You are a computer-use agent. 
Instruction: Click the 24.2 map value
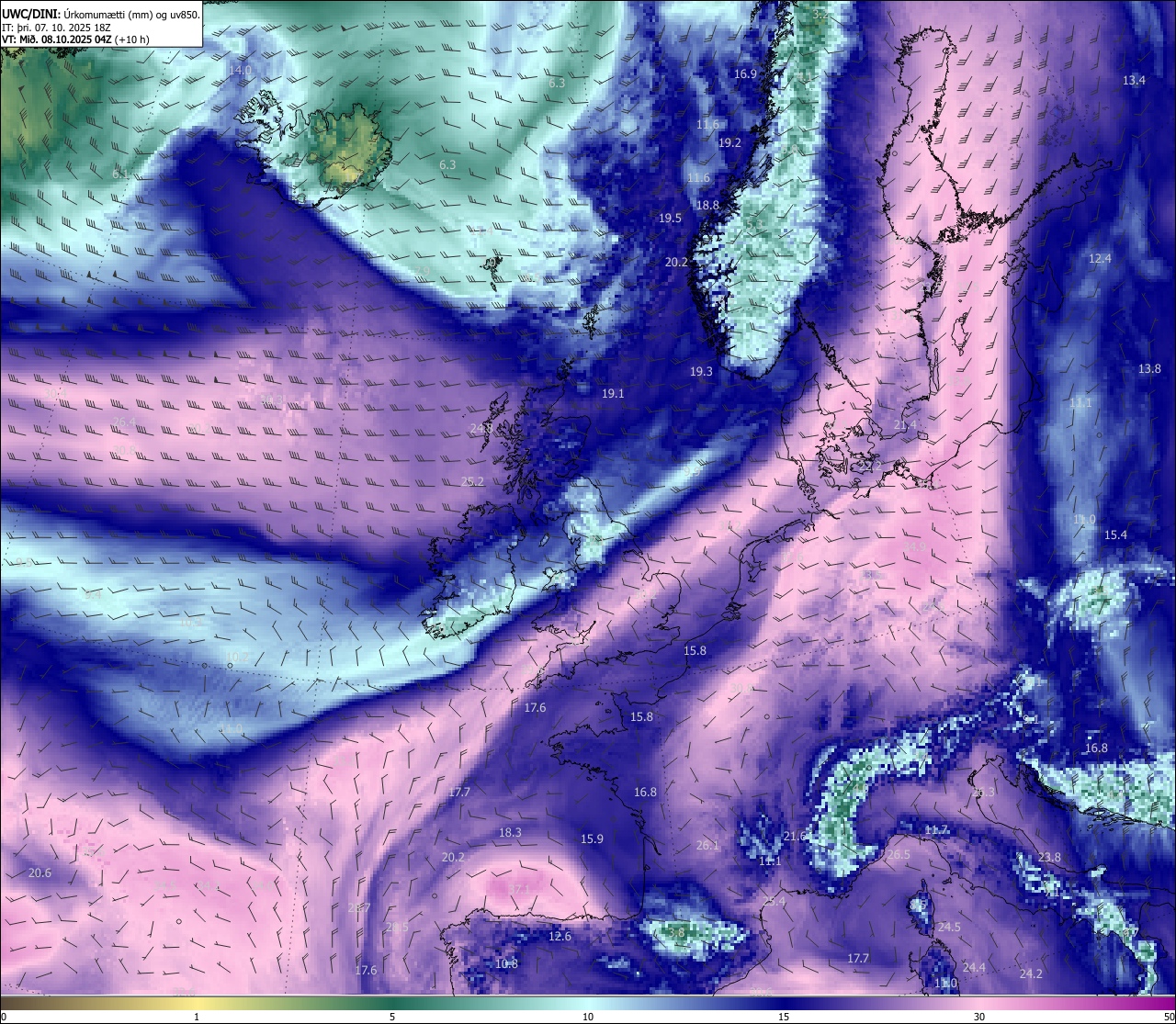(x=1031, y=973)
